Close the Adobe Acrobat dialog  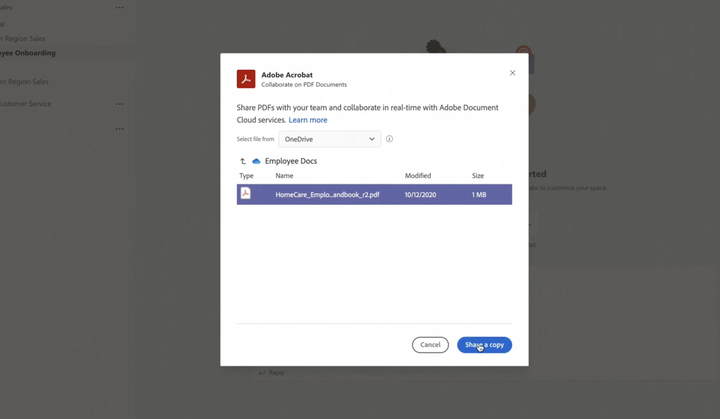512,73
